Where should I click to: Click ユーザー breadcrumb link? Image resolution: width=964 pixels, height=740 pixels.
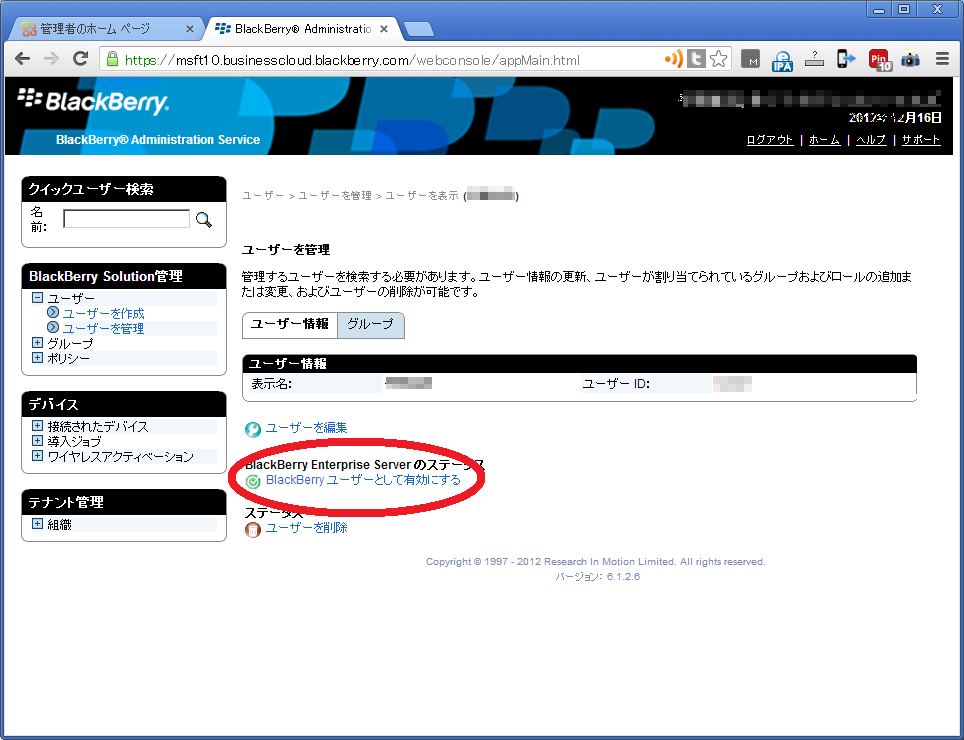pyautogui.click(x=263, y=195)
